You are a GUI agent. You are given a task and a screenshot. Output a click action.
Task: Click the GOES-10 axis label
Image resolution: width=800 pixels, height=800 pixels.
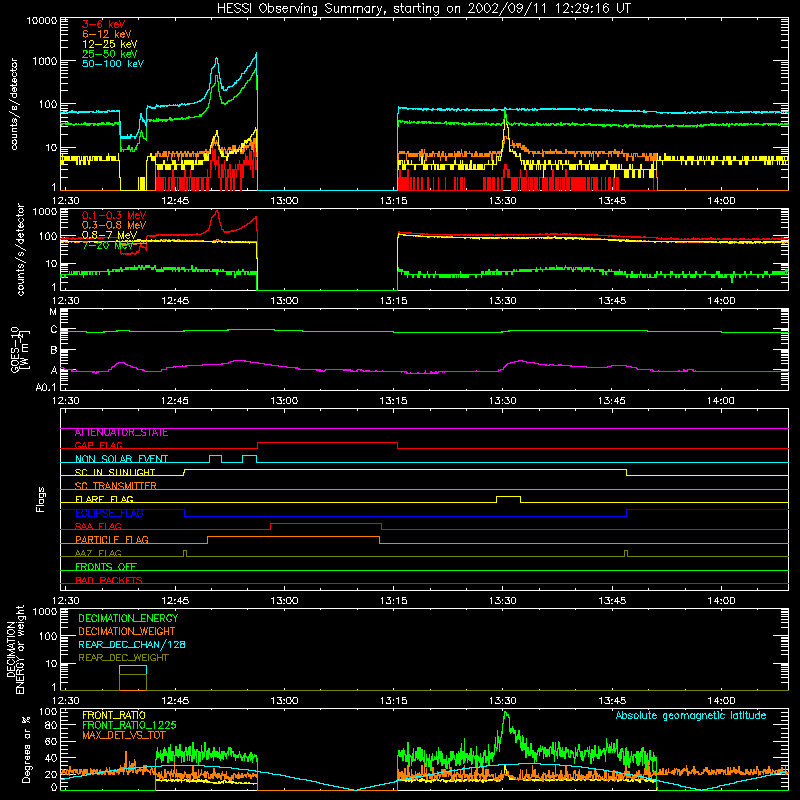[x=20, y=349]
